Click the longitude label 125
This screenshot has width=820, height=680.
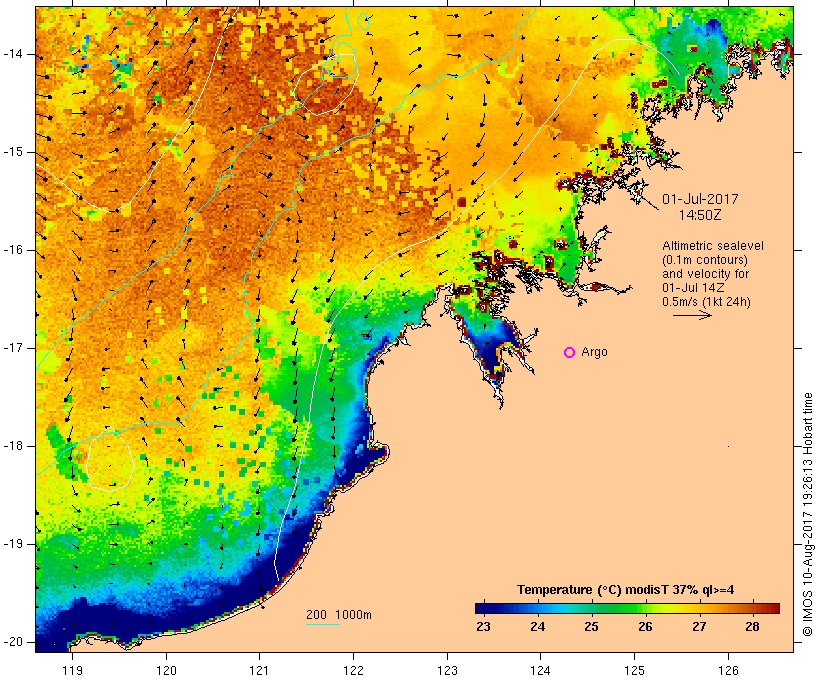pos(634,670)
